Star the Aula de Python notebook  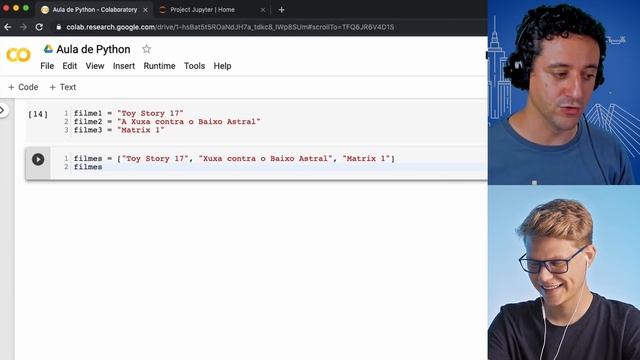coord(146,49)
